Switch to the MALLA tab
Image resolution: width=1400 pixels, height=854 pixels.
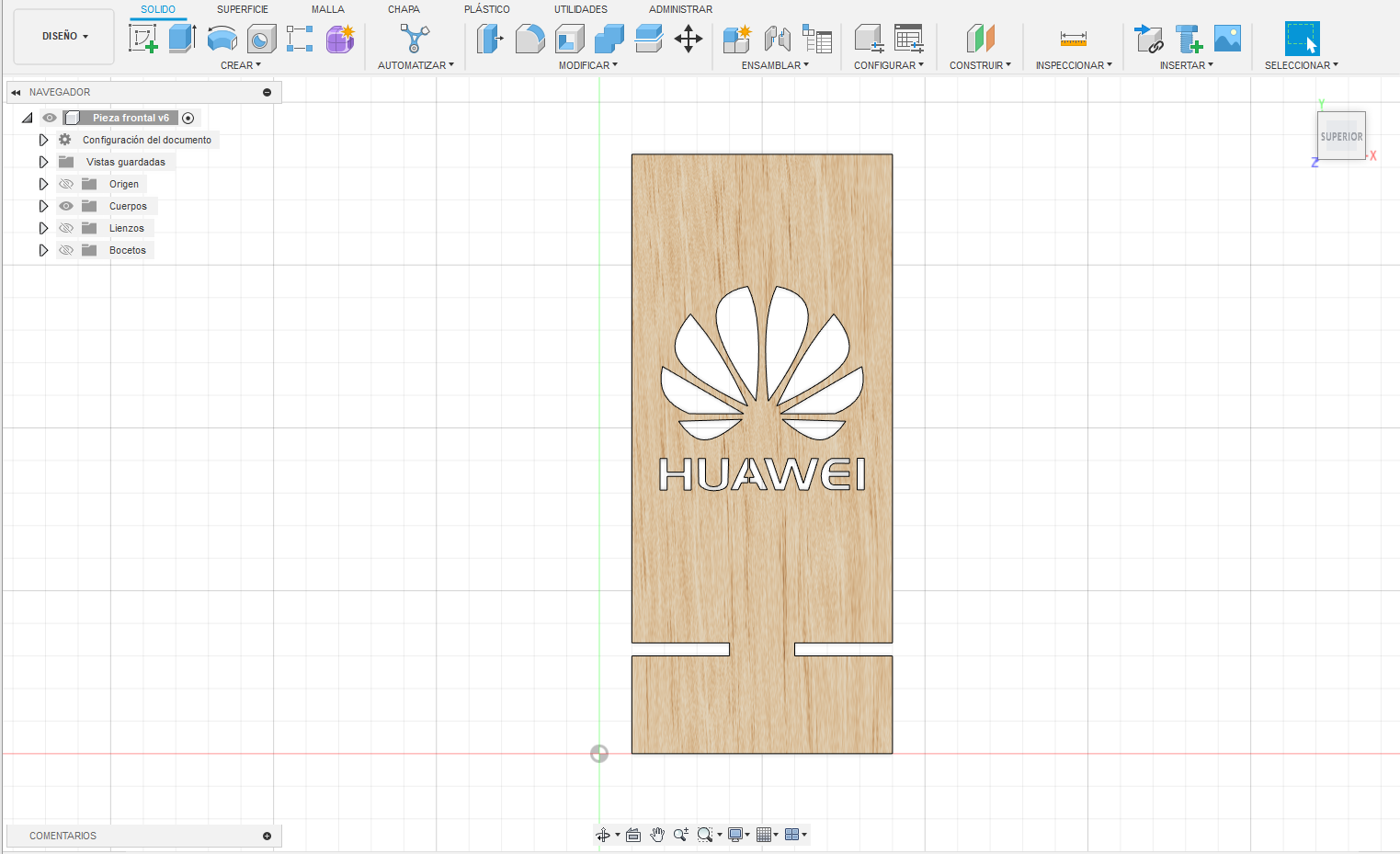pos(328,9)
